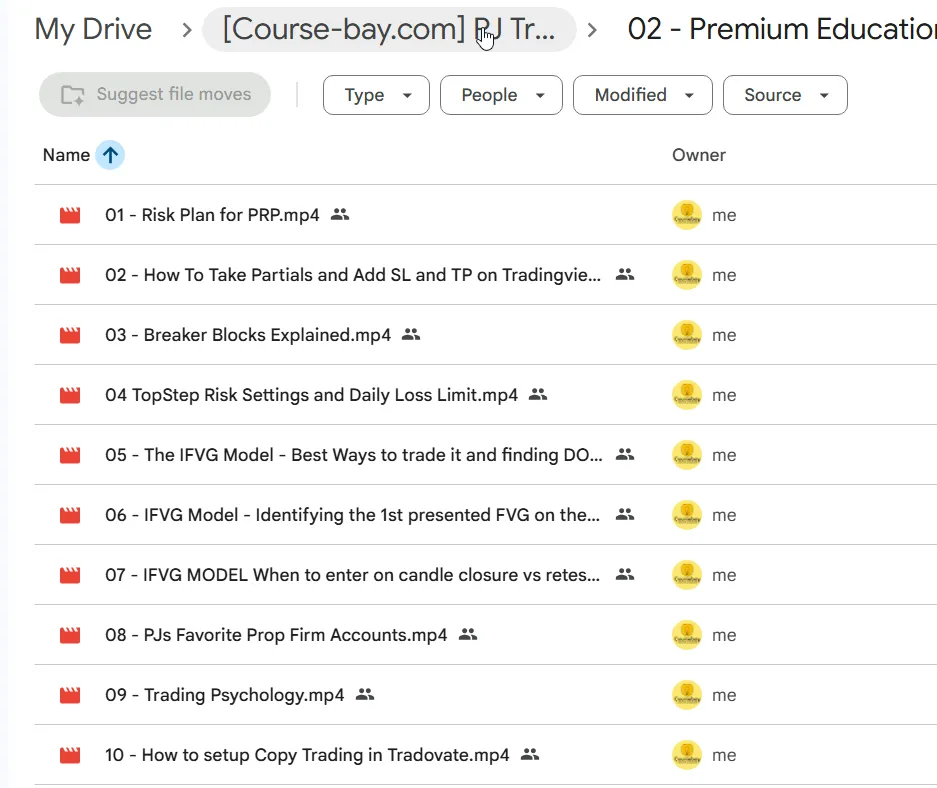Click video icon of 04 TopStep Risk Settings
This screenshot has height=788, width=937.
click(x=70, y=395)
